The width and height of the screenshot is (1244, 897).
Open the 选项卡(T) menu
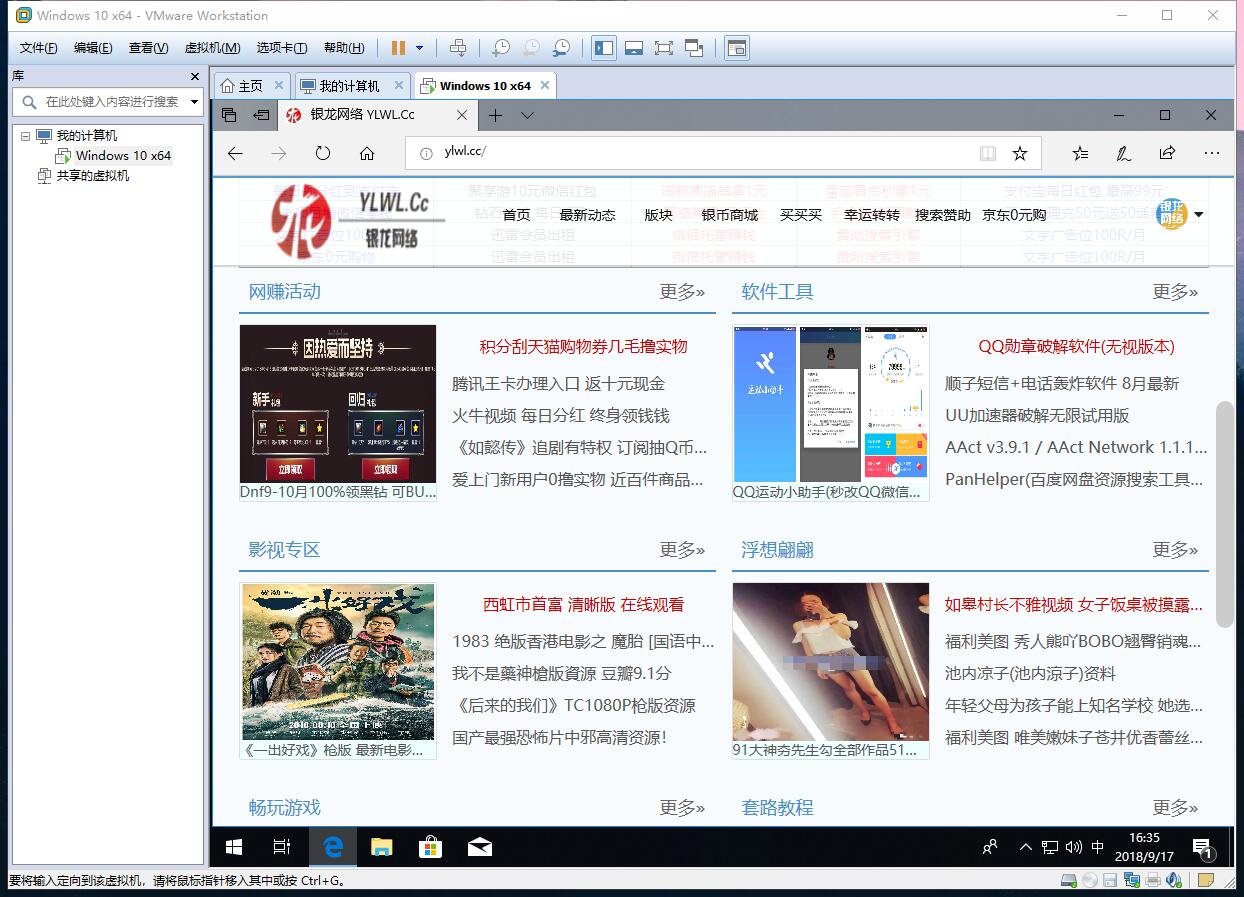pos(282,48)
